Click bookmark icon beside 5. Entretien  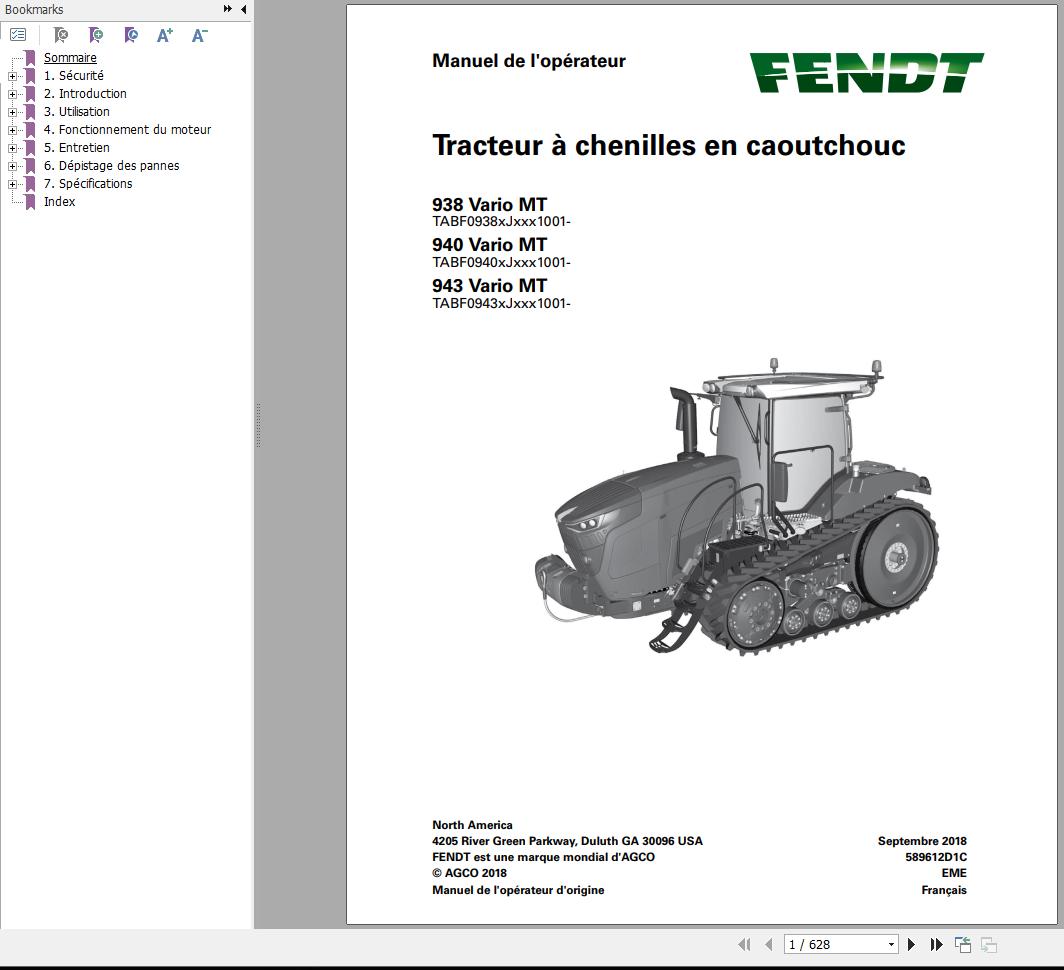[30, 148]
